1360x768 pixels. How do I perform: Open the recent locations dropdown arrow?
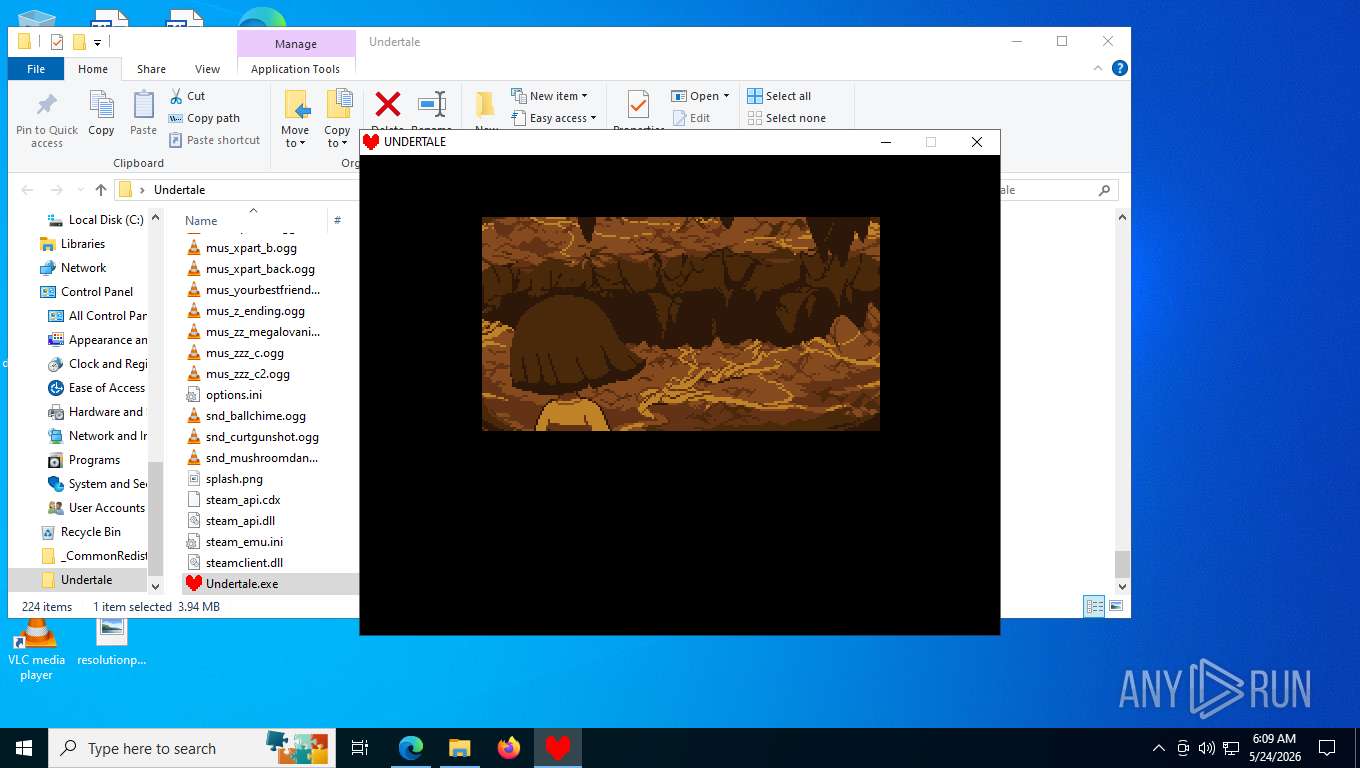click(80, 190)
